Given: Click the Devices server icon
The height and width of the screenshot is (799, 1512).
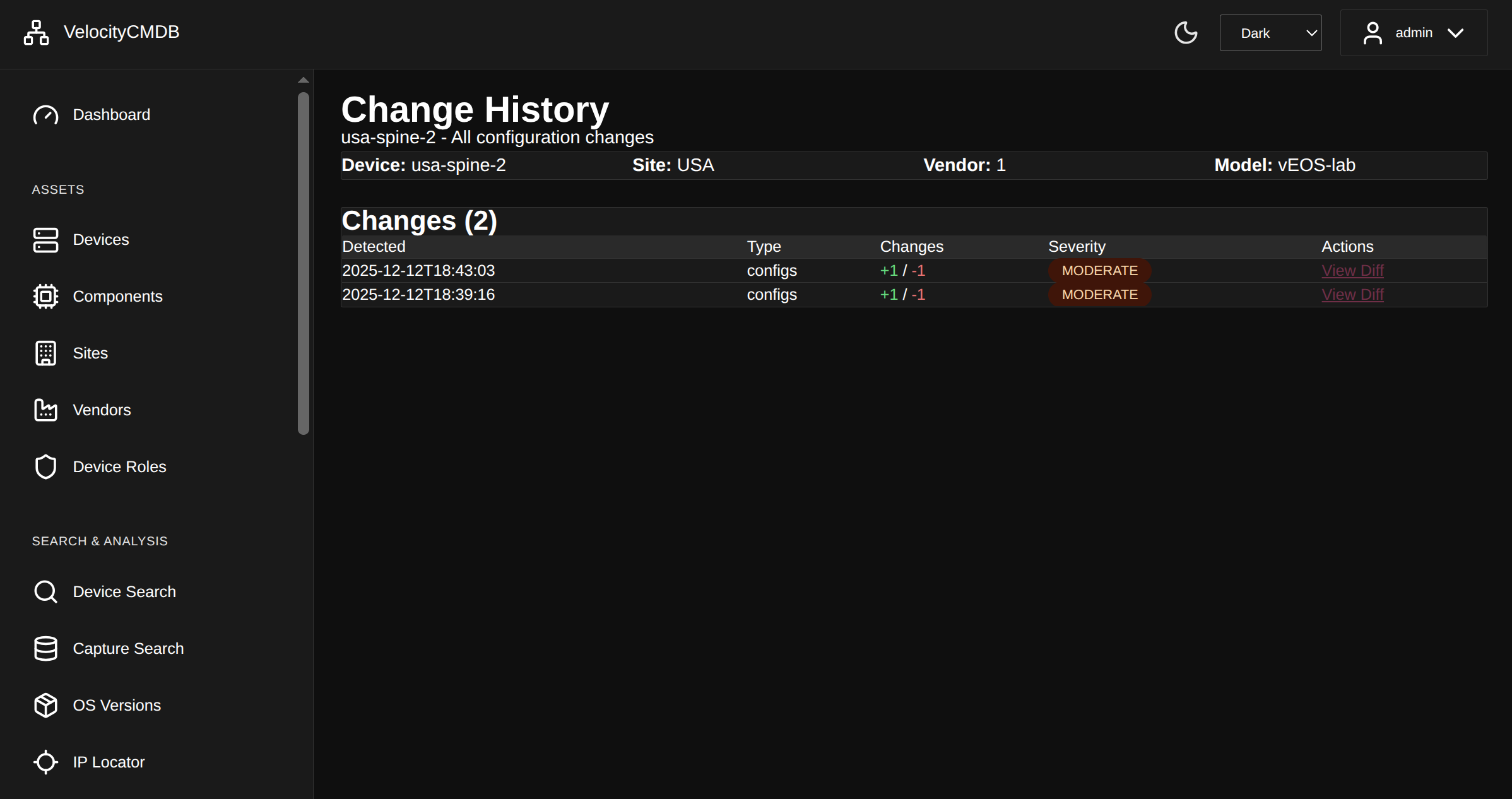Looking at the screenshot, I should 45,240.
